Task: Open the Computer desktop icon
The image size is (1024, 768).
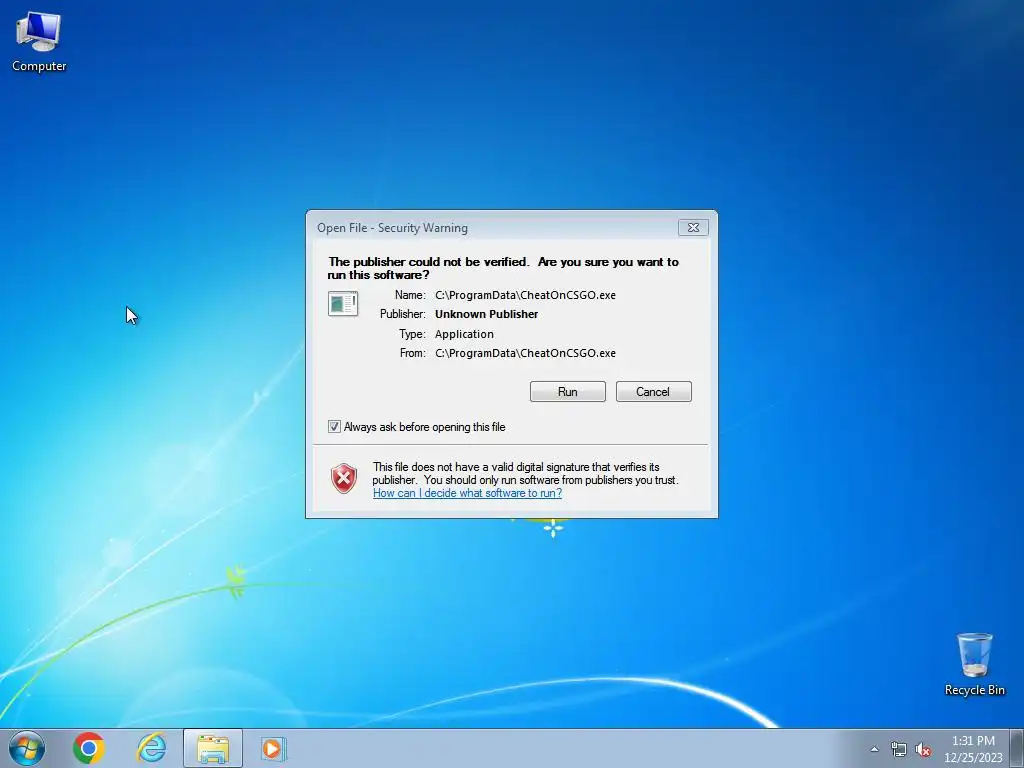Action: coord(39,42)
